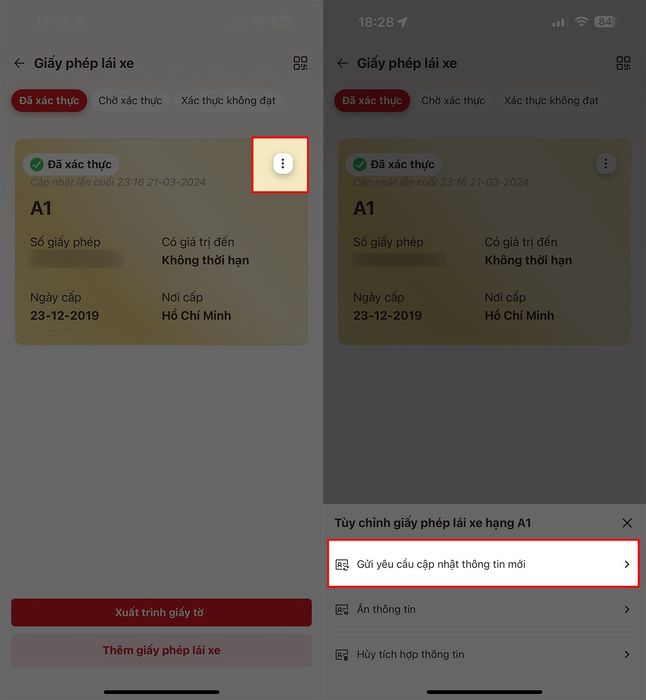Tap the Xuất trình giấy tờ button
The image size is (646, 700).
(x=161, y=612)
